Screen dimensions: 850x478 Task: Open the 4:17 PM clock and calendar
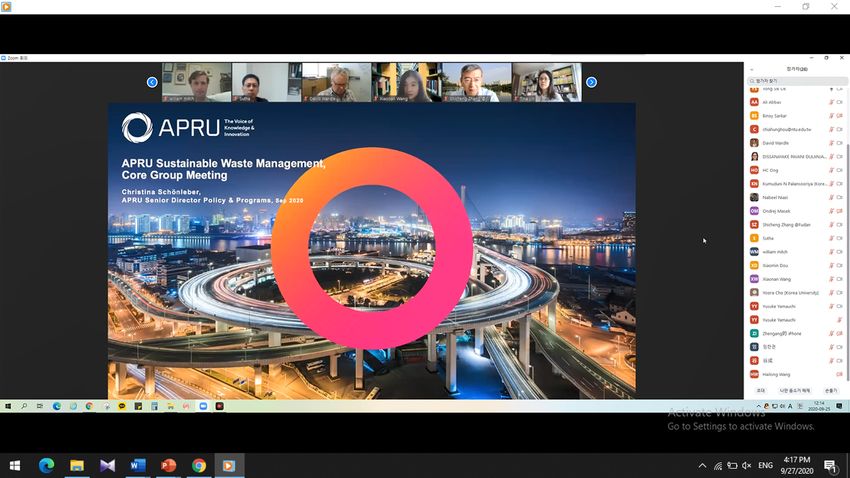click(x=797, y=466)
